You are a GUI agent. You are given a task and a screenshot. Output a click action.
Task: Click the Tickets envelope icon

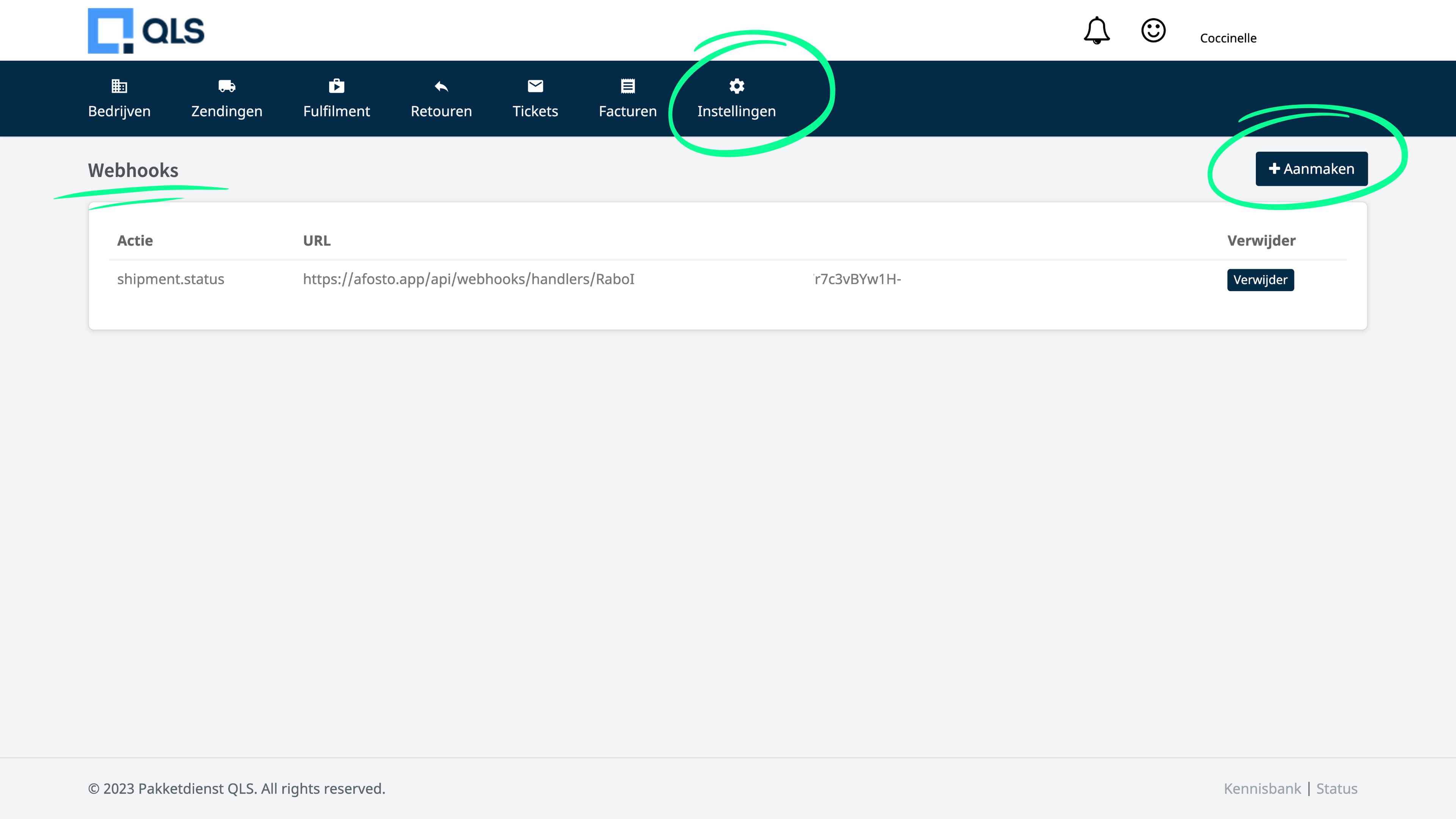(535, 86)
